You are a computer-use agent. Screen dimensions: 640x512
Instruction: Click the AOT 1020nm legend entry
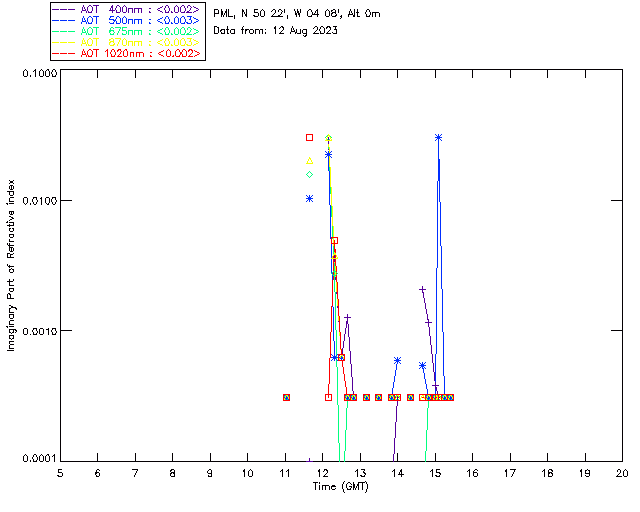click(127, 53)
